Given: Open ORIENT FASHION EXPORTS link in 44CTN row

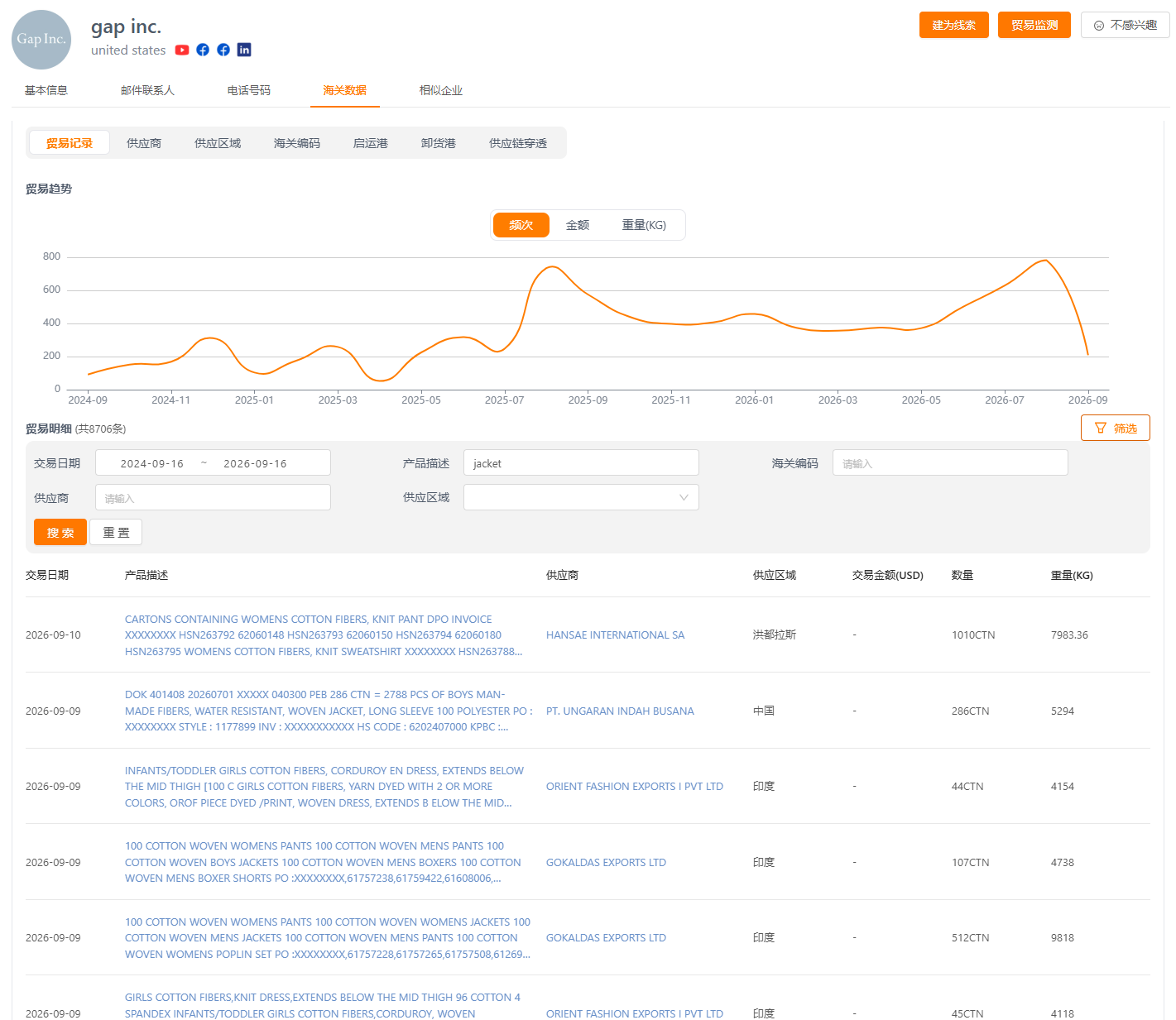Looking at the screenshot, I should pos(635,787).
